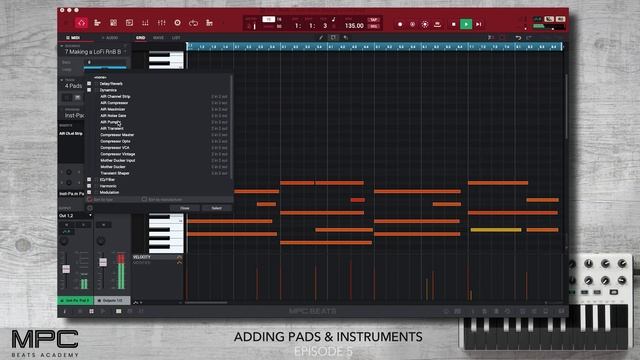Select the pencil draw tool
The height and width of the screenshot is (360, 640).
tap(321, 38)
